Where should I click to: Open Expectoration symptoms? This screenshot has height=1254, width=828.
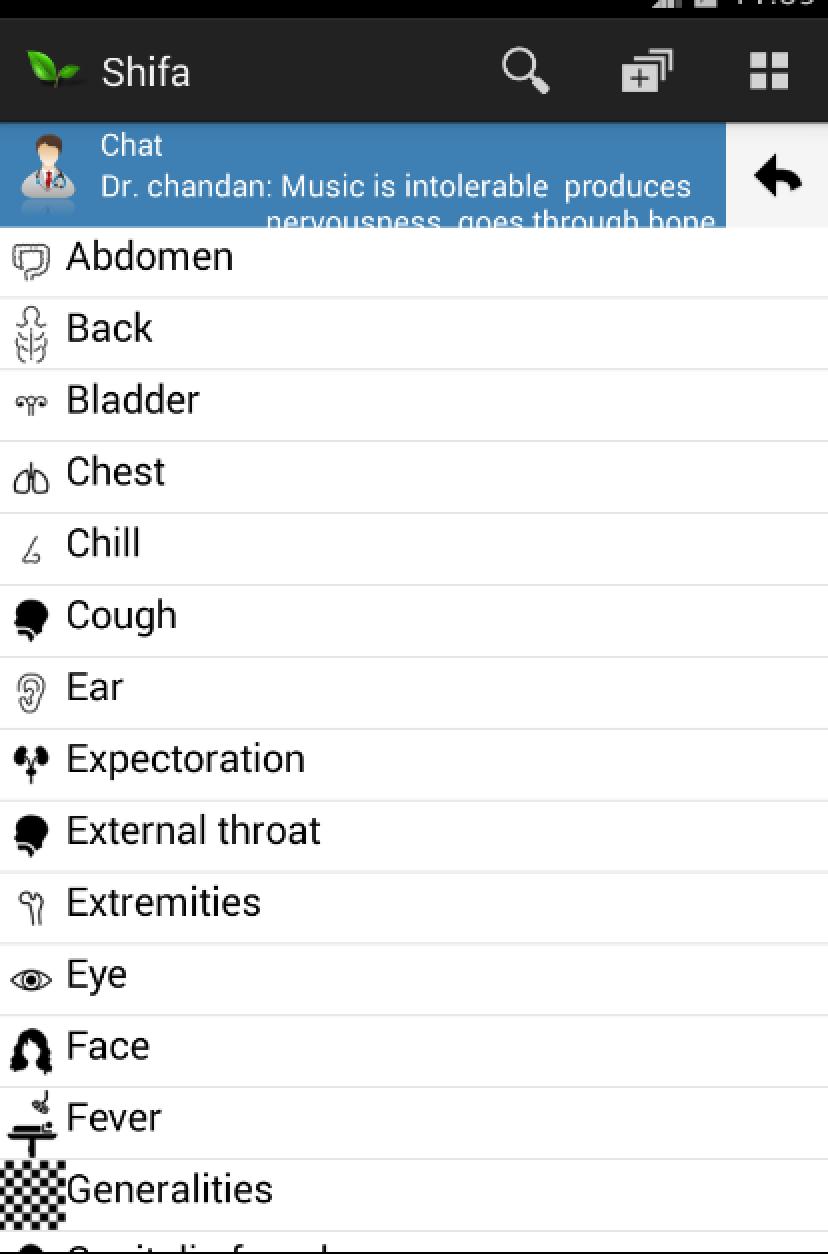(x=185, y=760)
